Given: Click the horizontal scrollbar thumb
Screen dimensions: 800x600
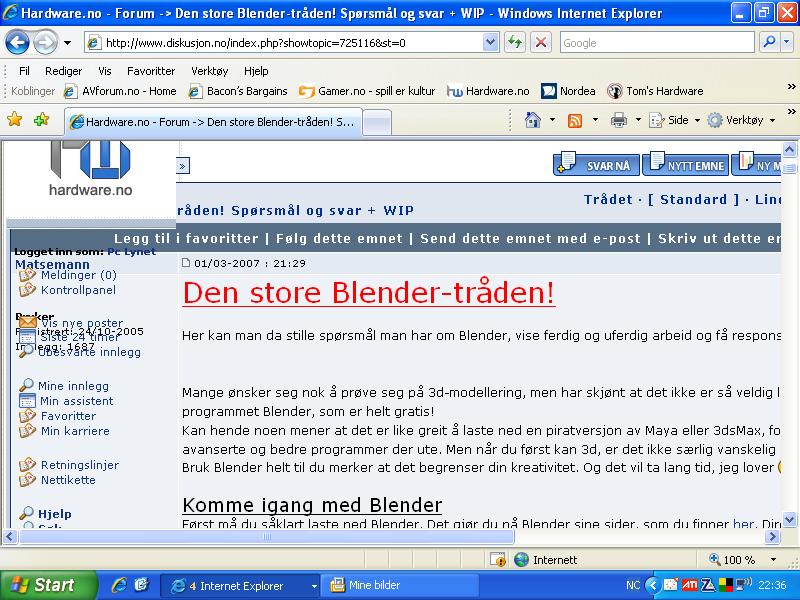Looking at the screenshot, I should pyautogui.click(x=266, y=536).
